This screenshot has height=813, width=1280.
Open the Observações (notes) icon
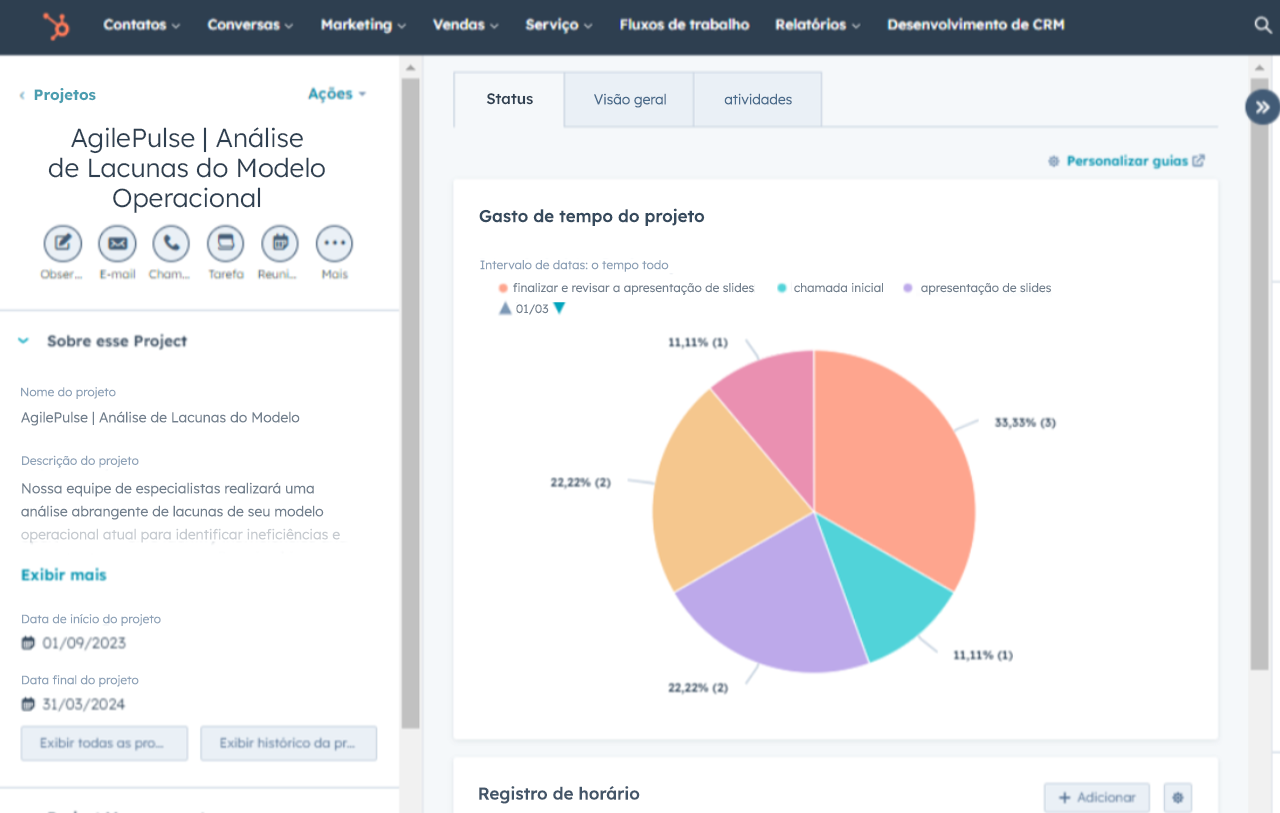[62, 243]
